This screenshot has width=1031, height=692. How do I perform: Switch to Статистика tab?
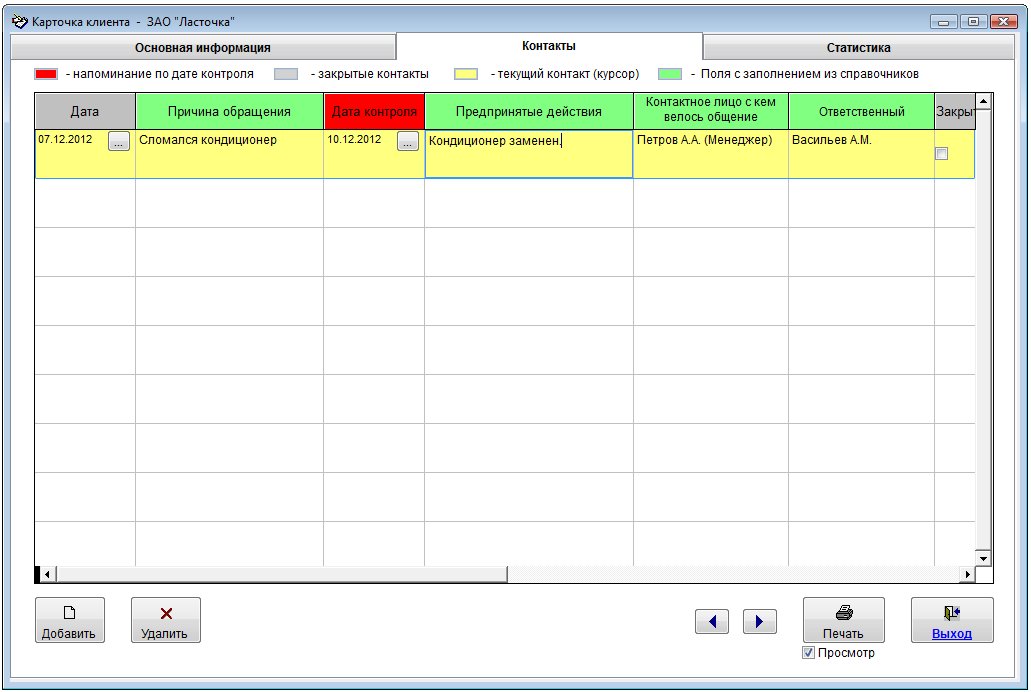pyautogui.click(x=858, y=47)
